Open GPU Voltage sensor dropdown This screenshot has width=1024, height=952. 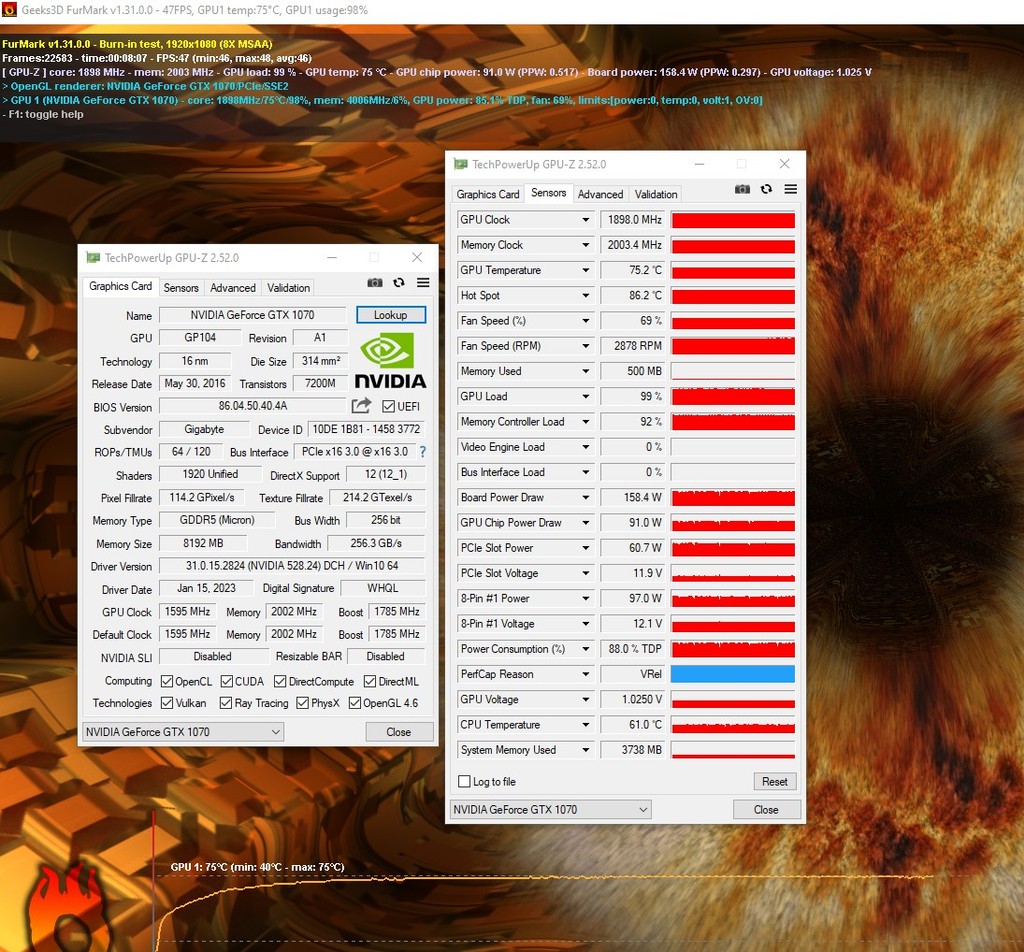click(586, 699)
